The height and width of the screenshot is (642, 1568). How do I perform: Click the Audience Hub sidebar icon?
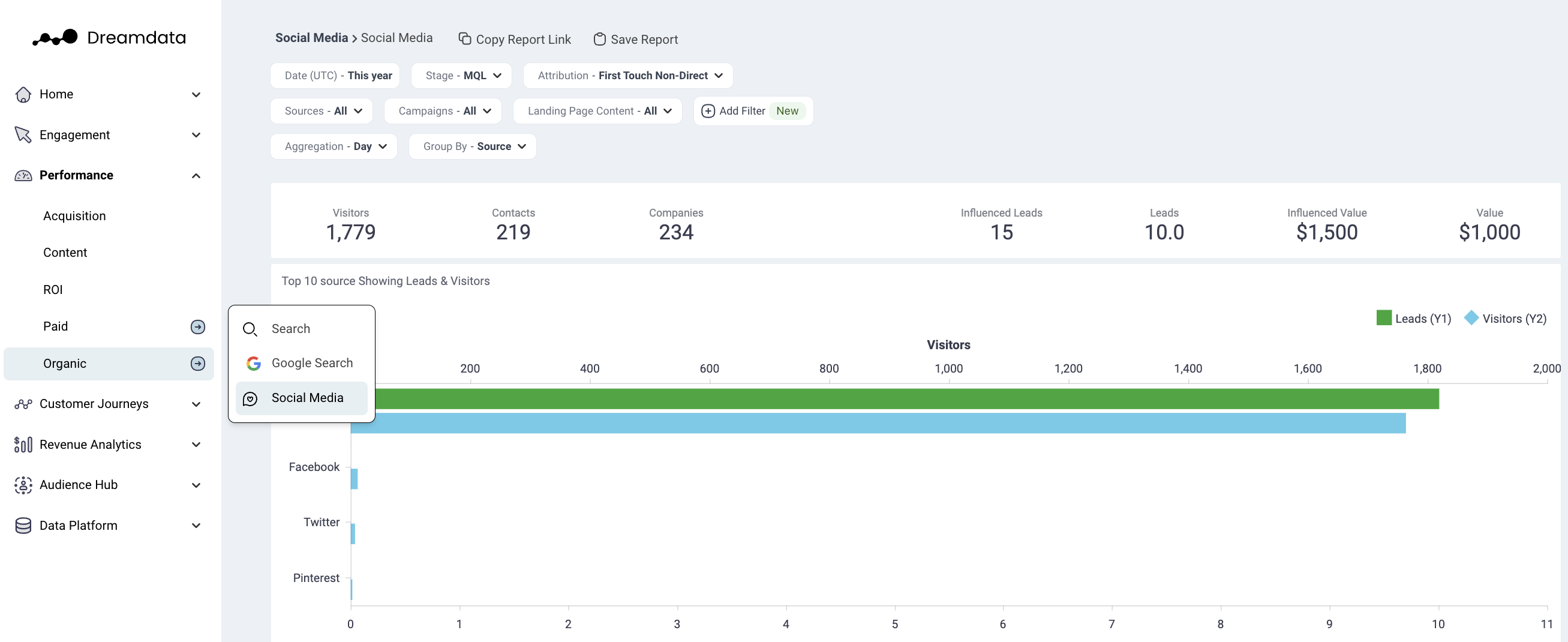(x=23, y=485)
